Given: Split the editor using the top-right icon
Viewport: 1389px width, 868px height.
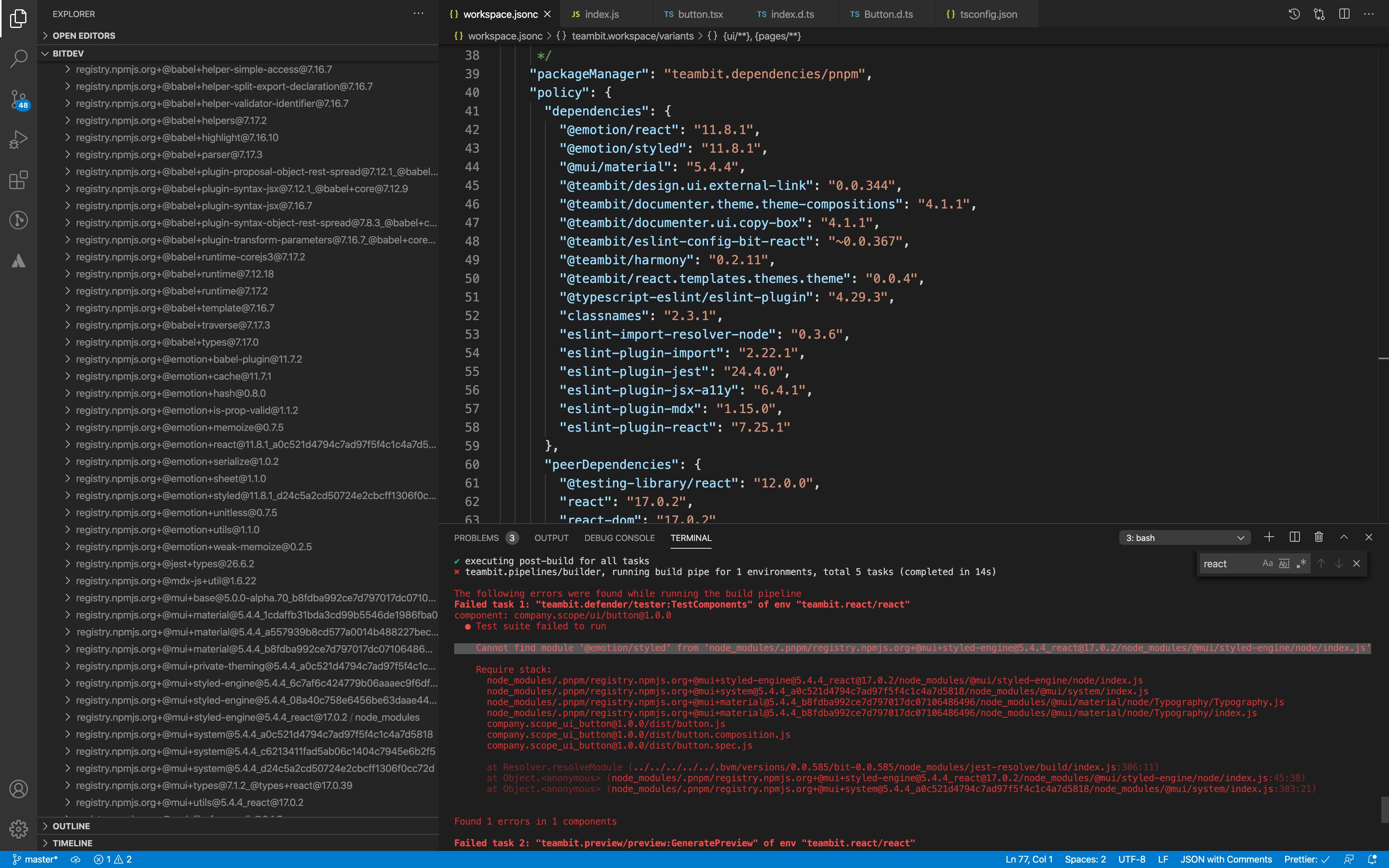Looking at the screenshot, I should pyautogui.click(x=1344, y=14).
